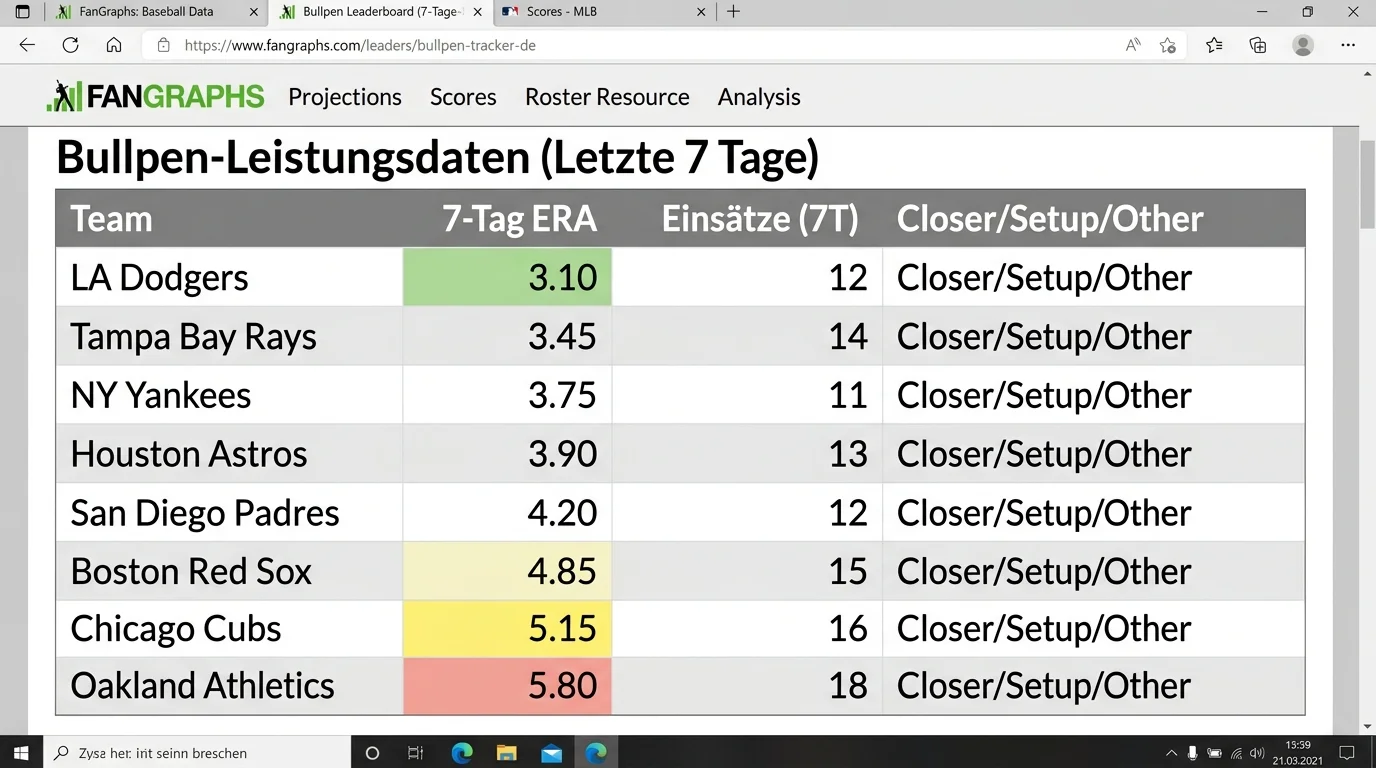Turn on Read aloud

tap(1133, 45)
